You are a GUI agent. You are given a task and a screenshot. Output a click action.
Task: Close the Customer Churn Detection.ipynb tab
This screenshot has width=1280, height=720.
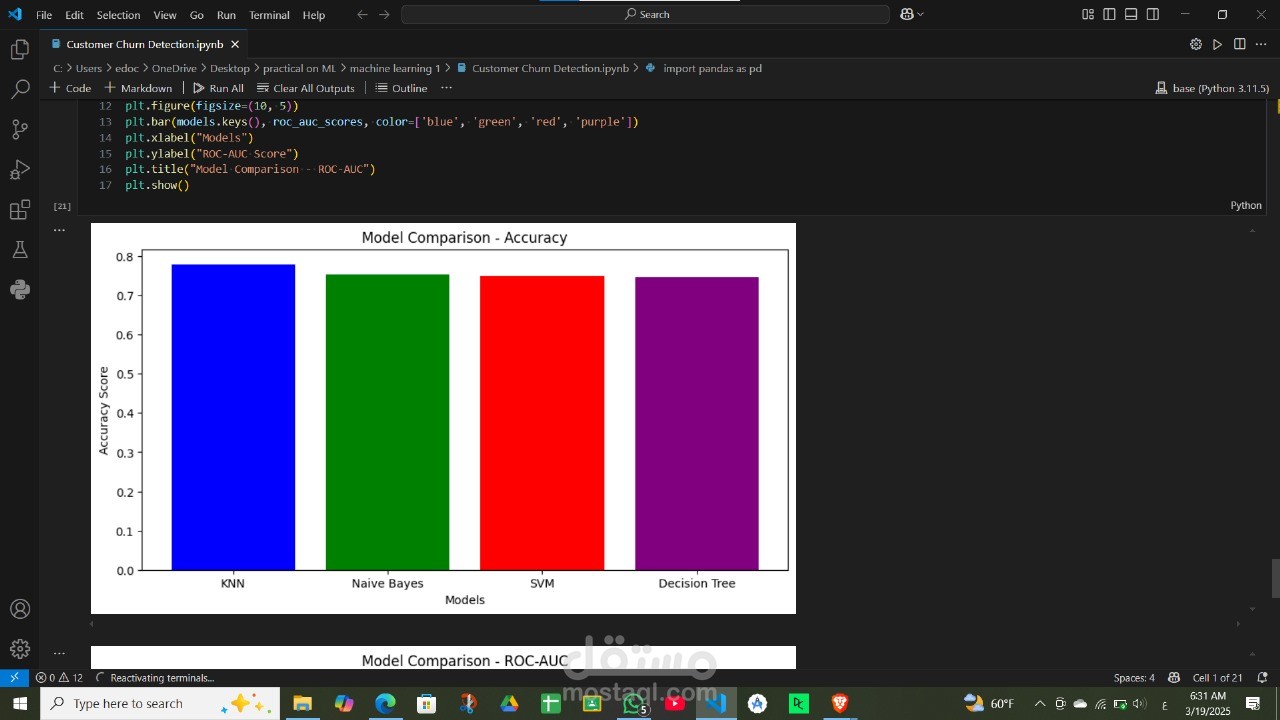(235, 44)
